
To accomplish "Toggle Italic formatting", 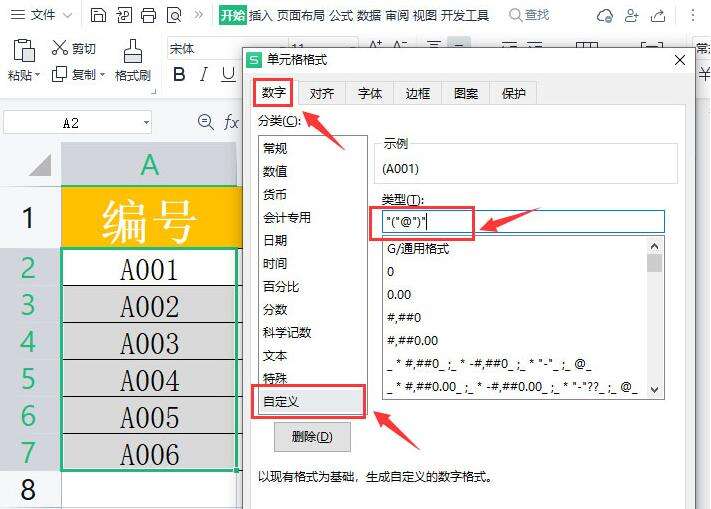I will tap(204, 74).
